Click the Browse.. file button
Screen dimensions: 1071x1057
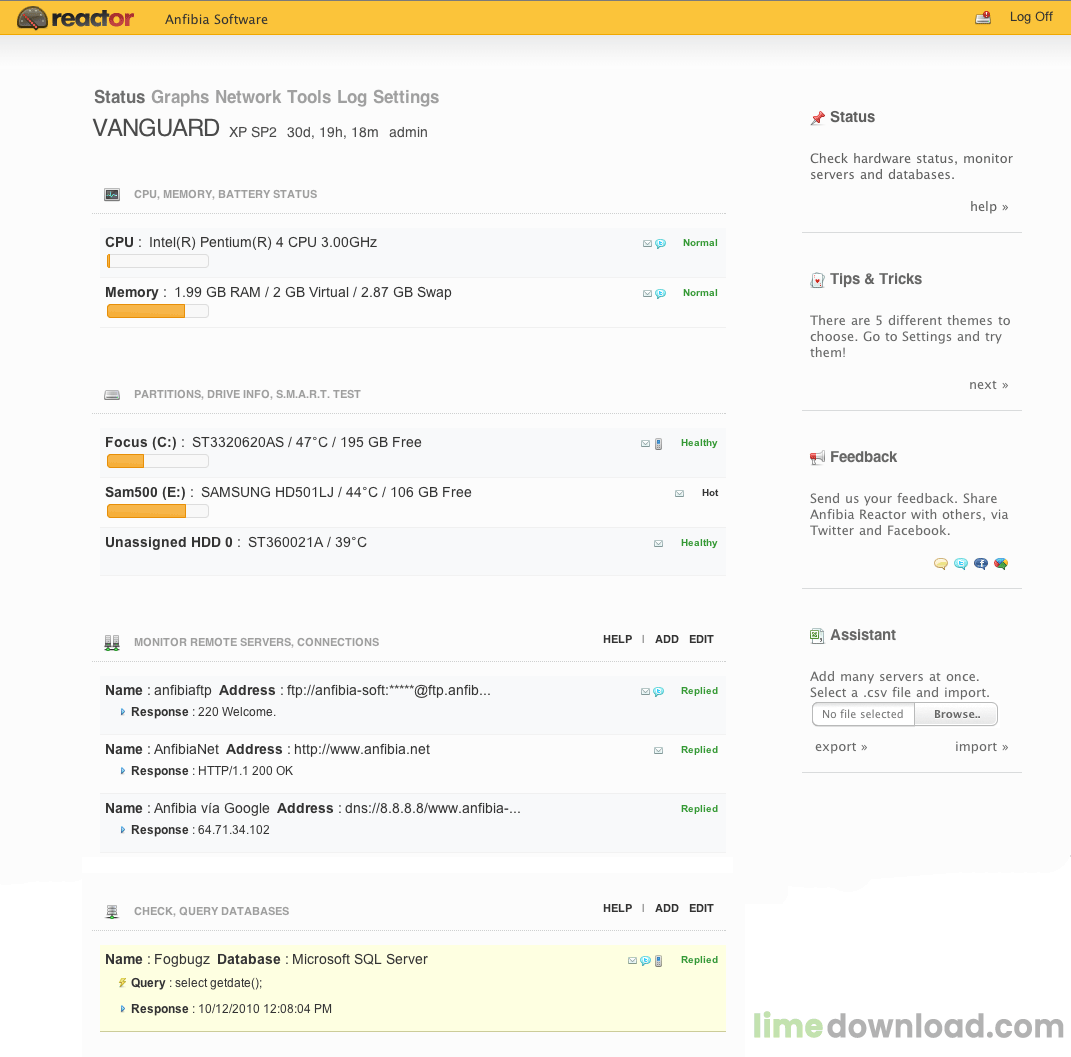point(956,714)
